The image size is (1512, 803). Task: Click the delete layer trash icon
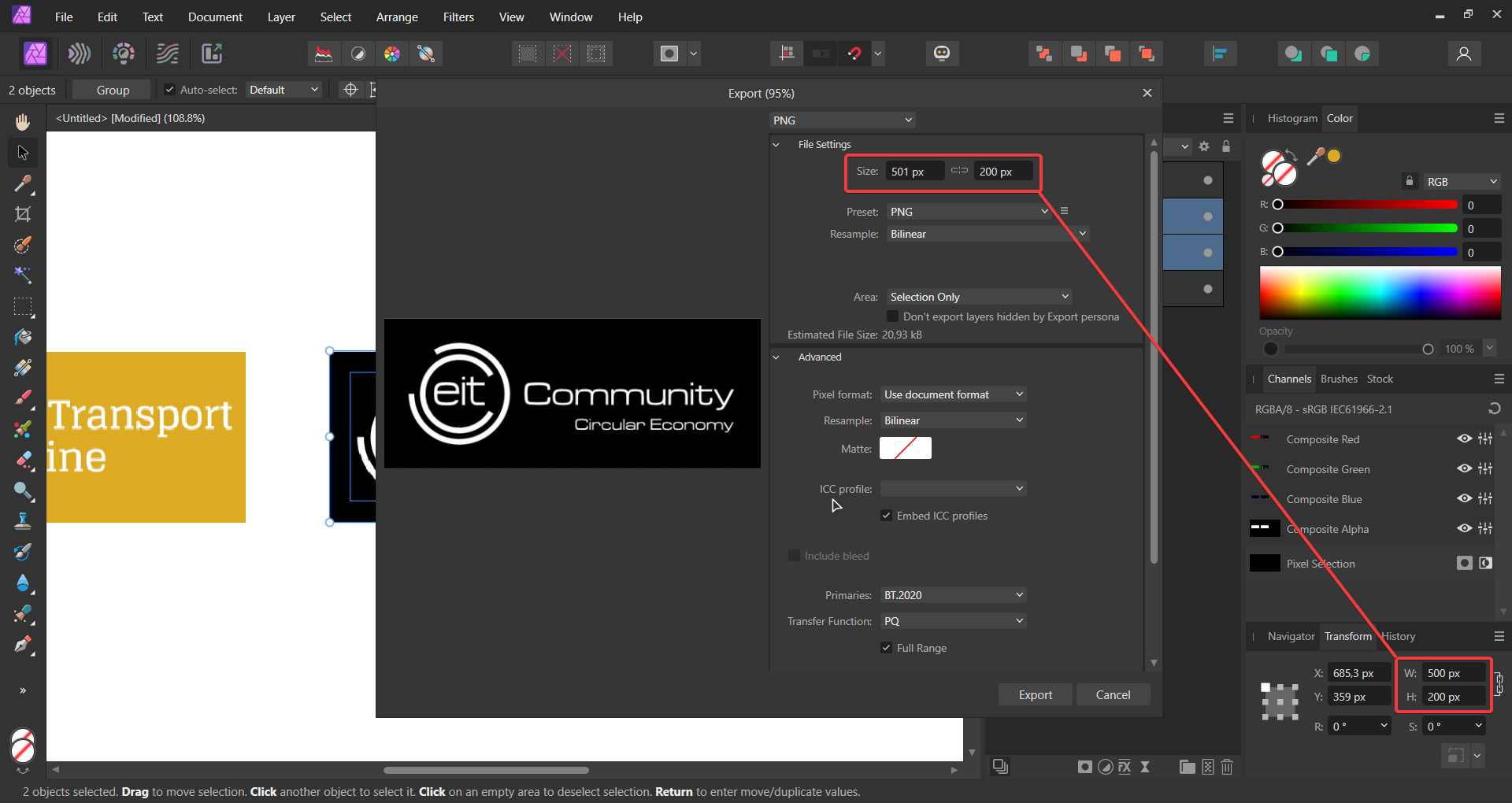pos(1227,767)
